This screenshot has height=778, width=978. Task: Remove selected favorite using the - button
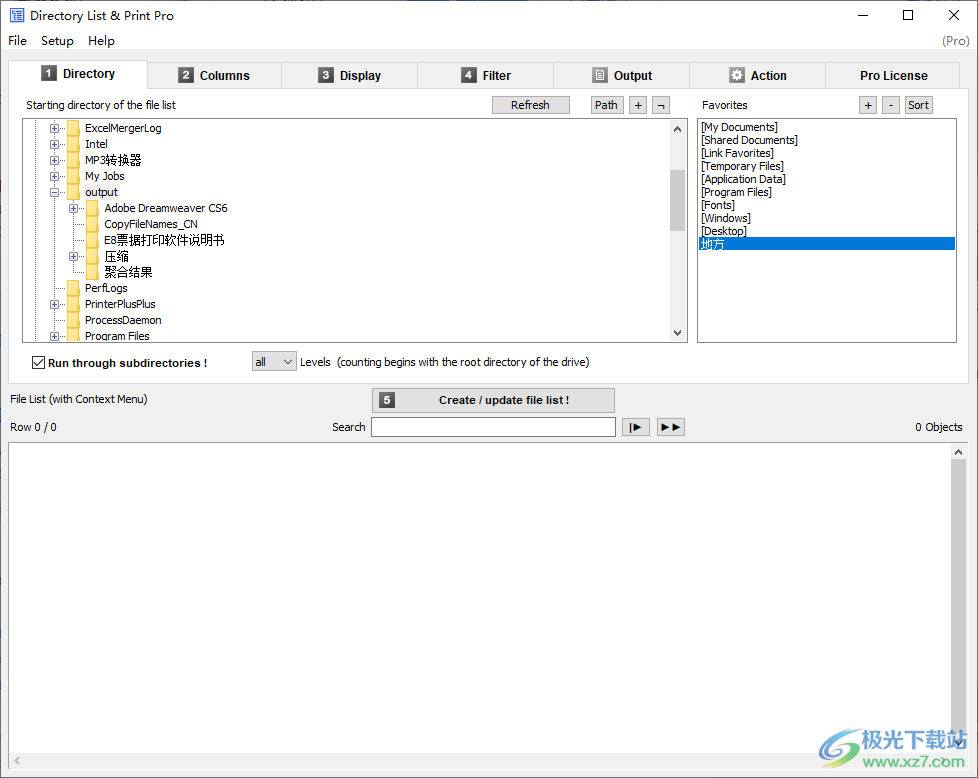click(x=891, y=104)
